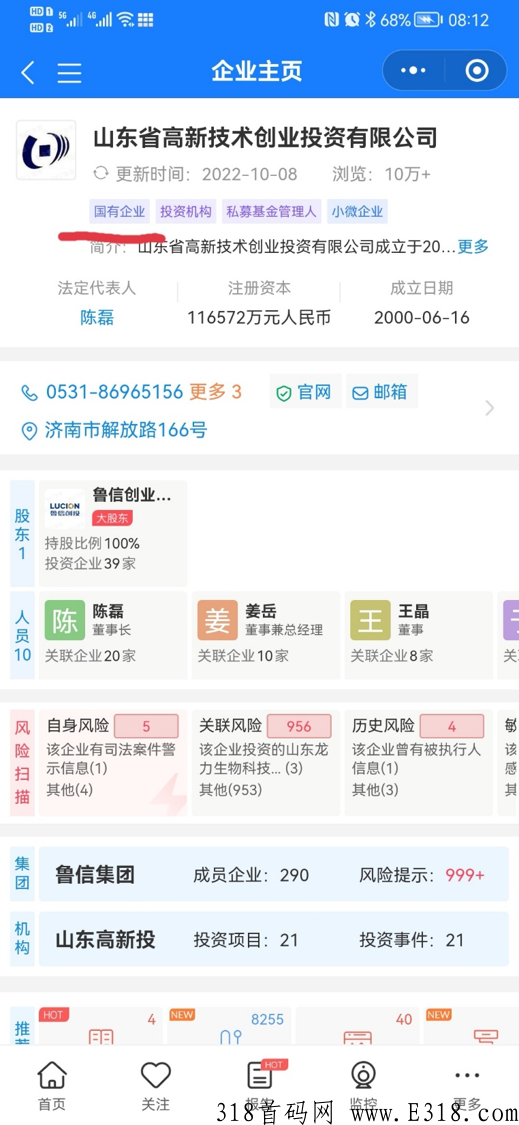
Task: View registered capital 116572万元人民币
Action: tap(259, 317)
